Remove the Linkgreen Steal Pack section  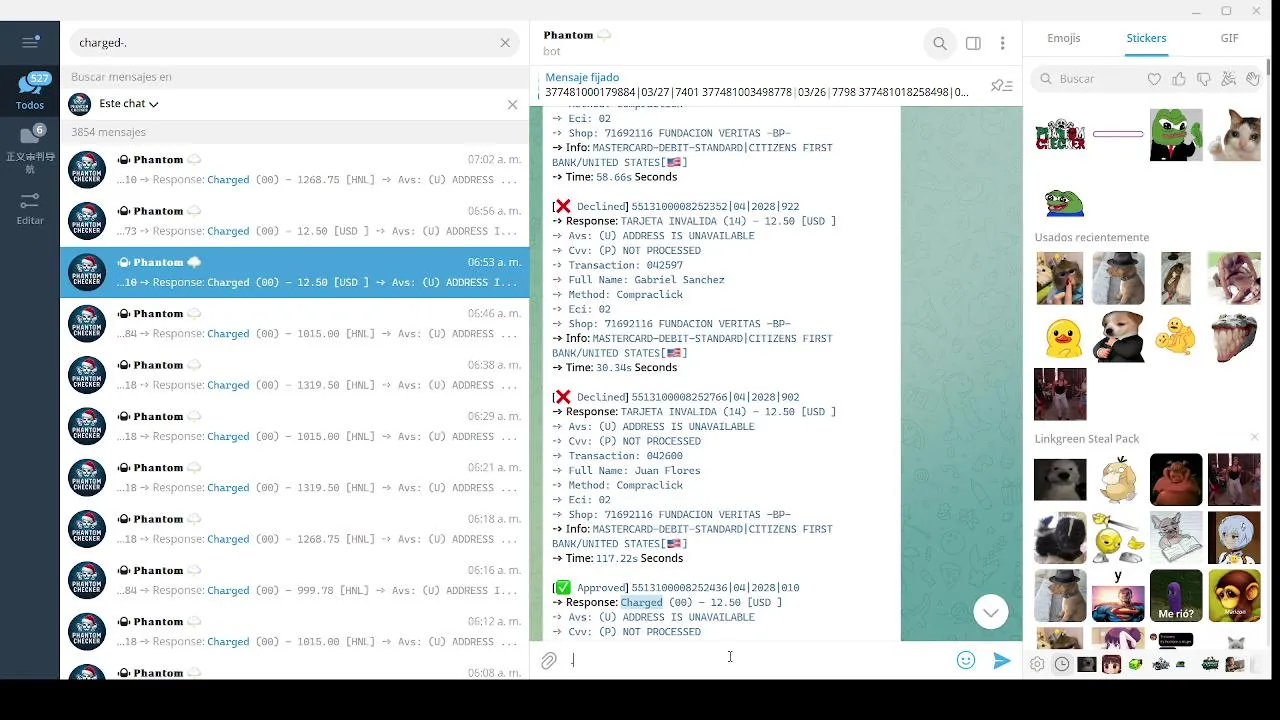1254,437
